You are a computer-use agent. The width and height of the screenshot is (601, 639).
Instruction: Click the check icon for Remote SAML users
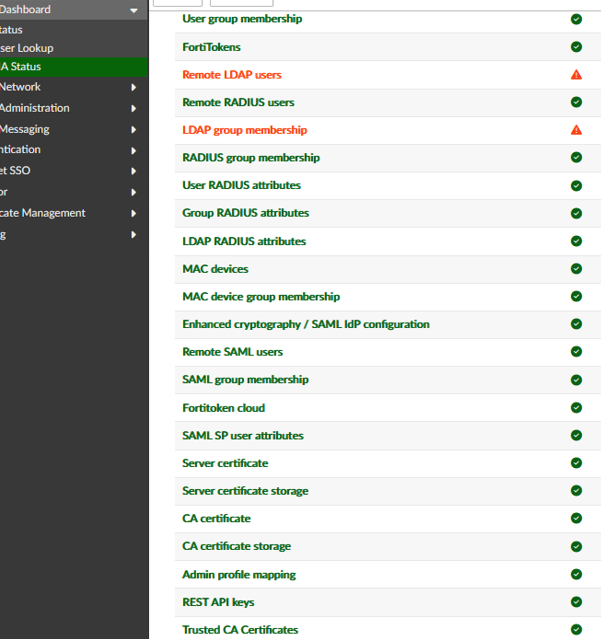coord(576,351)
